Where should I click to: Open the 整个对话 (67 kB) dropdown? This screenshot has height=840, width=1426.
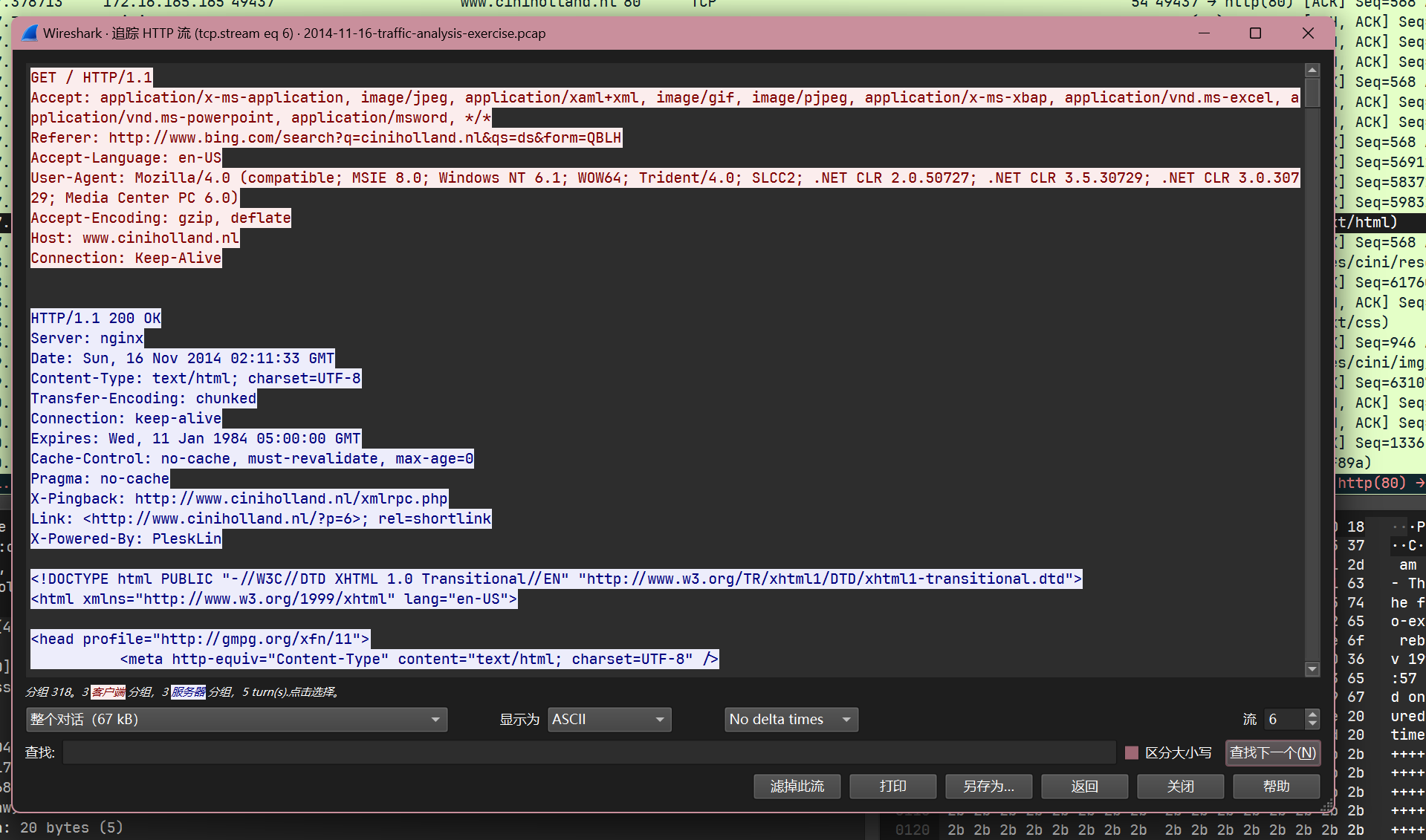click(236, 720)
